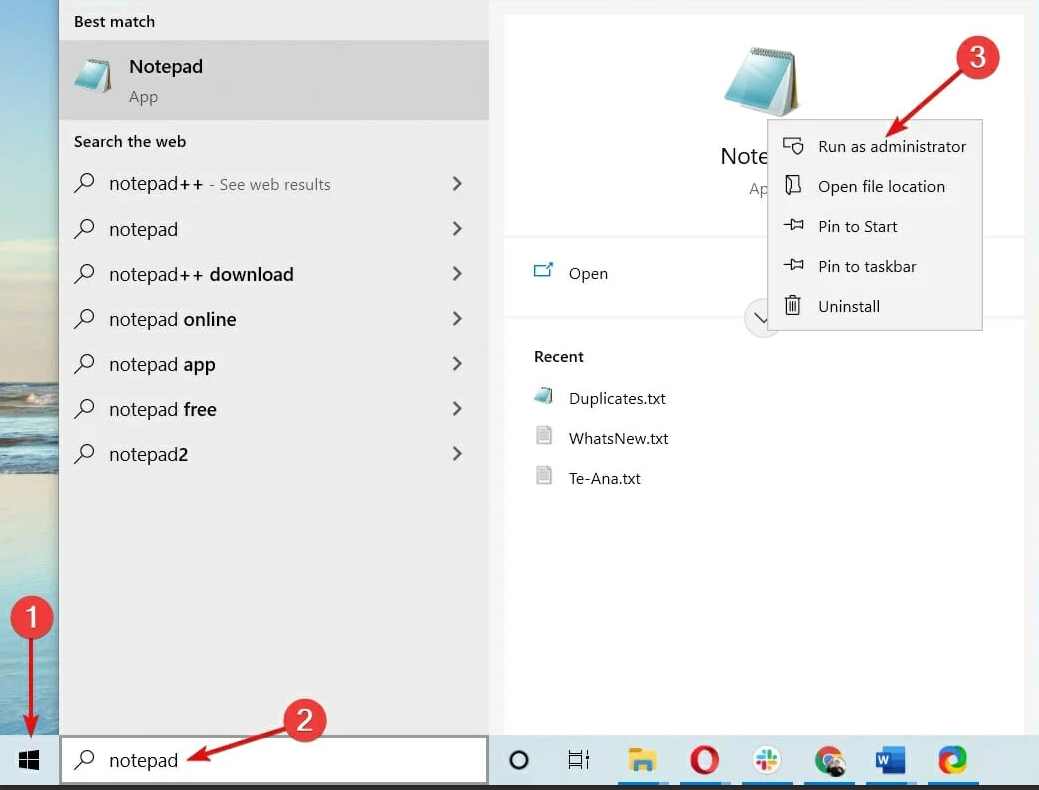Open Chrome from the taskbar
Screen dimensions: 1039x790
click(x=829, y=760)
